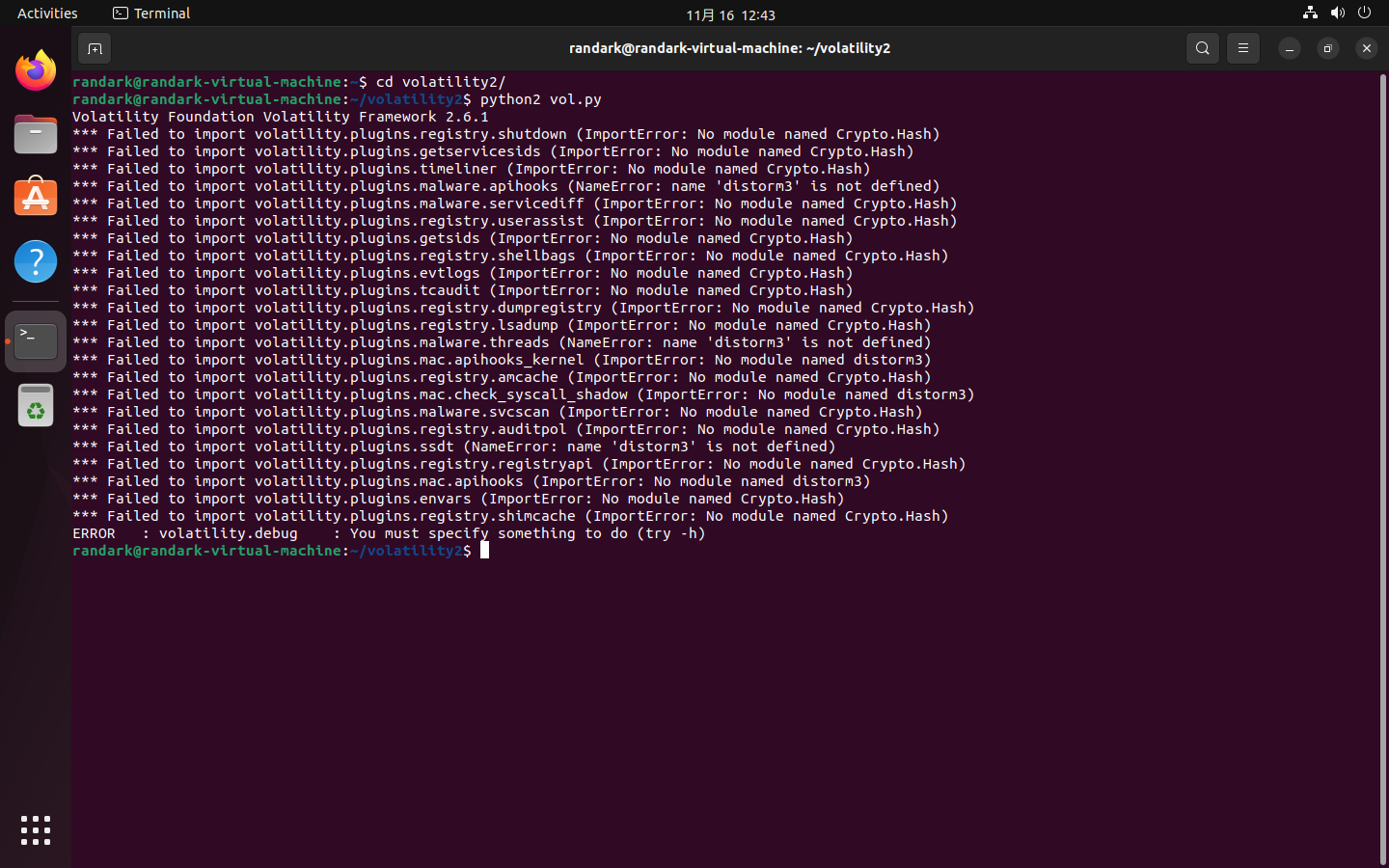Open a new terminal tab button
Screen dimensions: 1389x868
[x=95, y=48]
